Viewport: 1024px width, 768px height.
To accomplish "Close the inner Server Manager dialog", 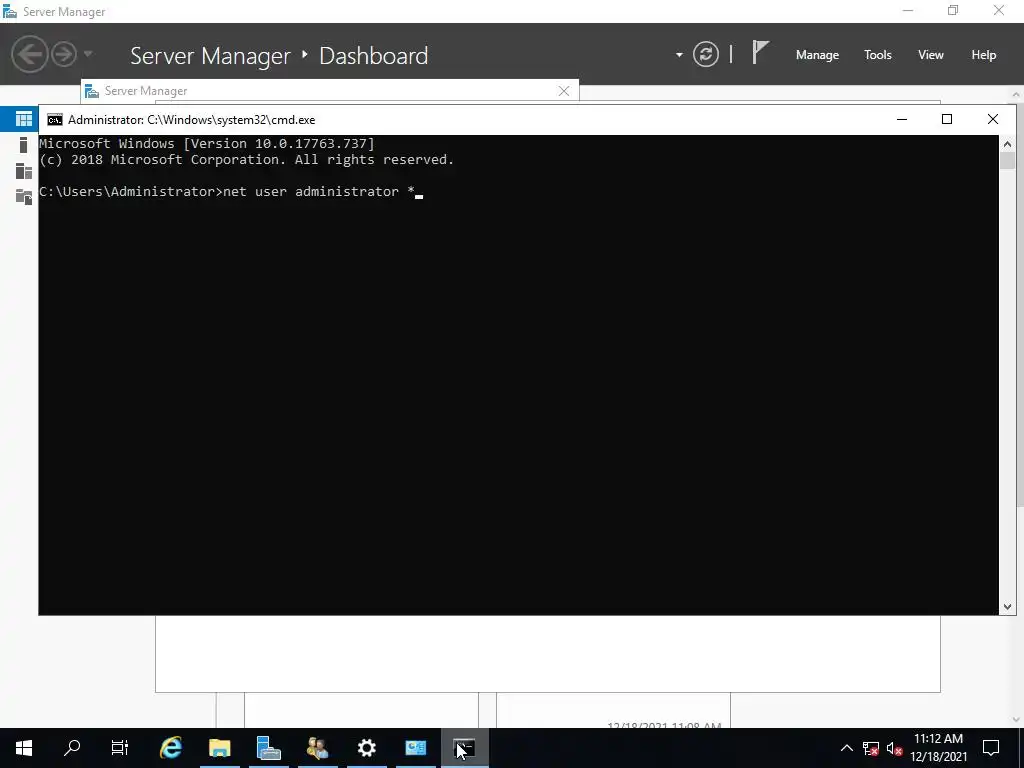I will coord(564,91).
